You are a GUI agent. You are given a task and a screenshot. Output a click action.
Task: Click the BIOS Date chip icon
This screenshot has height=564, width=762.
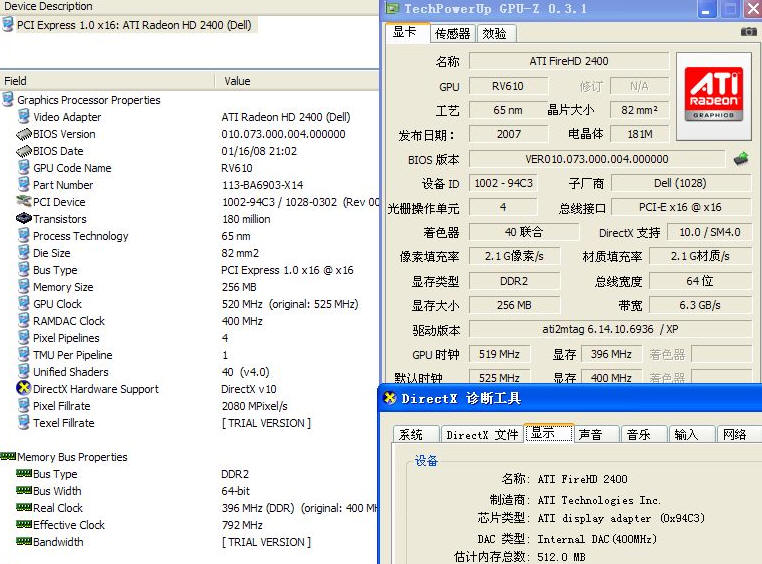(x=23, y=151)
